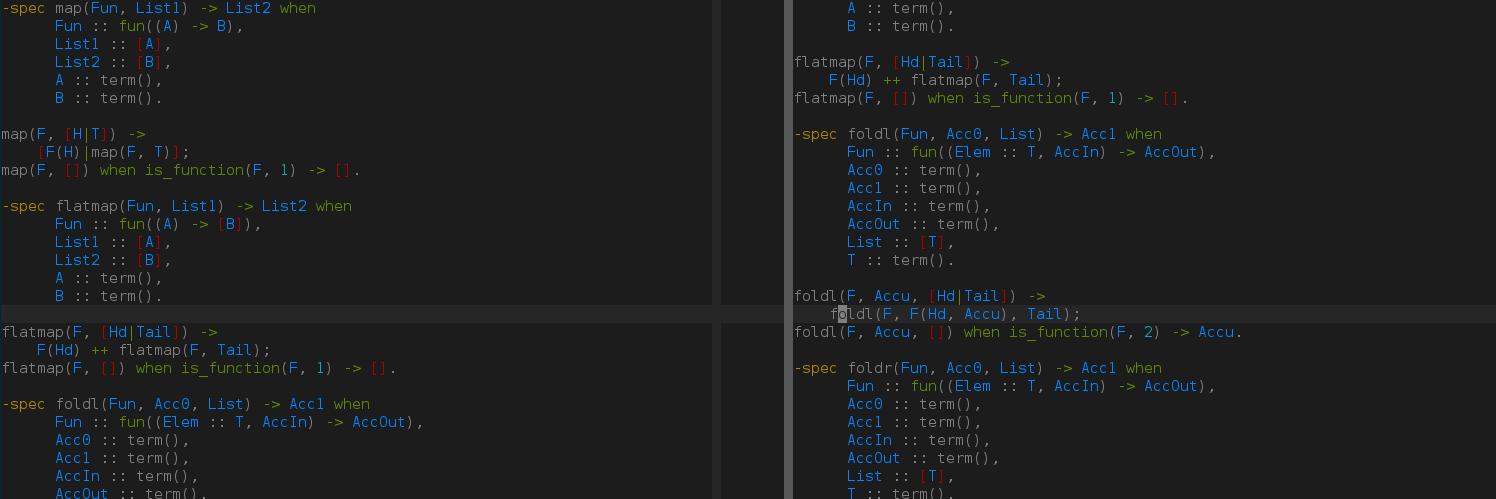Click 'AccOut :: term(),' under foldr spec
The image size is (1496, 499).
pos(924,458)
